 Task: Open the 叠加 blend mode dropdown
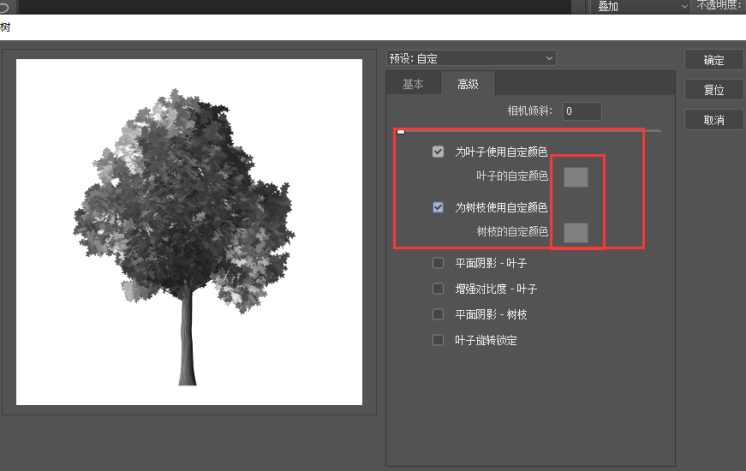(642, 6)
